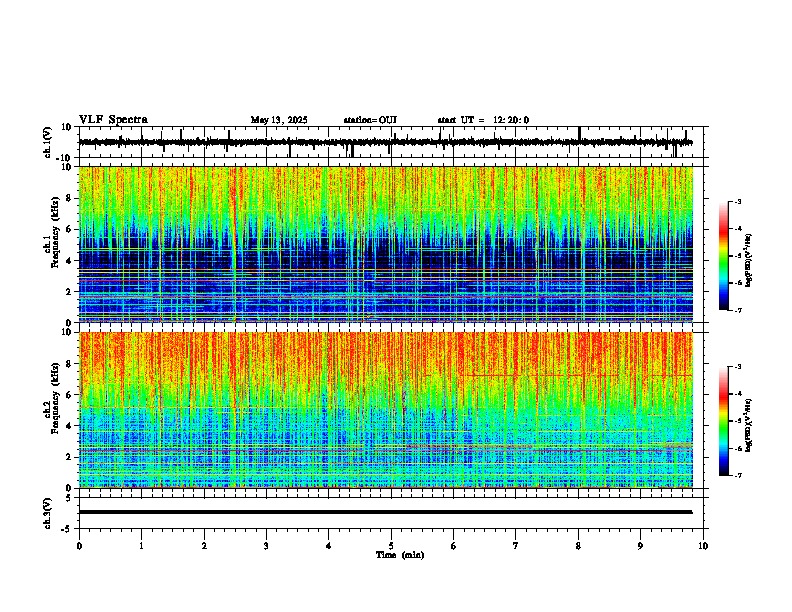Click the ch.2 spectrogram color scale bar
The height and width of the screenshot is (612, 792).
click(723, 421)
